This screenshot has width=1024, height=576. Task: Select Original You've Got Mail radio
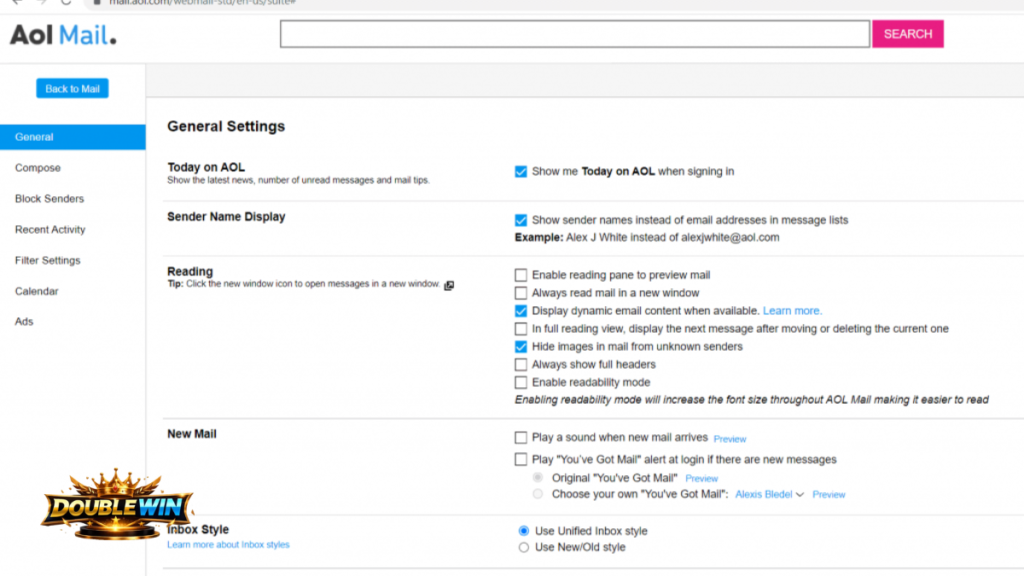click(537, 478)
